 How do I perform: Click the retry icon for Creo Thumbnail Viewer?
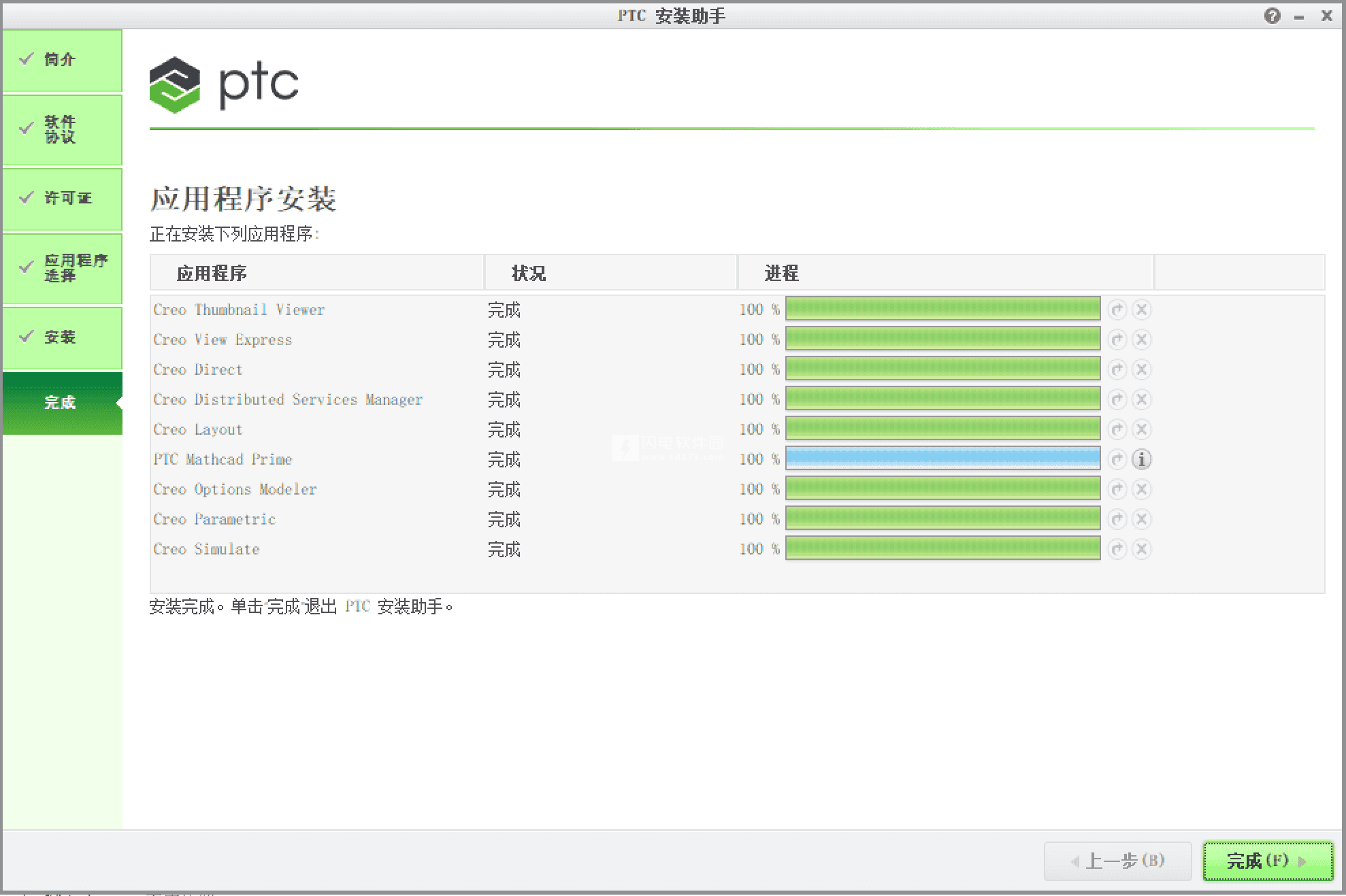[x=1117, y=310]
